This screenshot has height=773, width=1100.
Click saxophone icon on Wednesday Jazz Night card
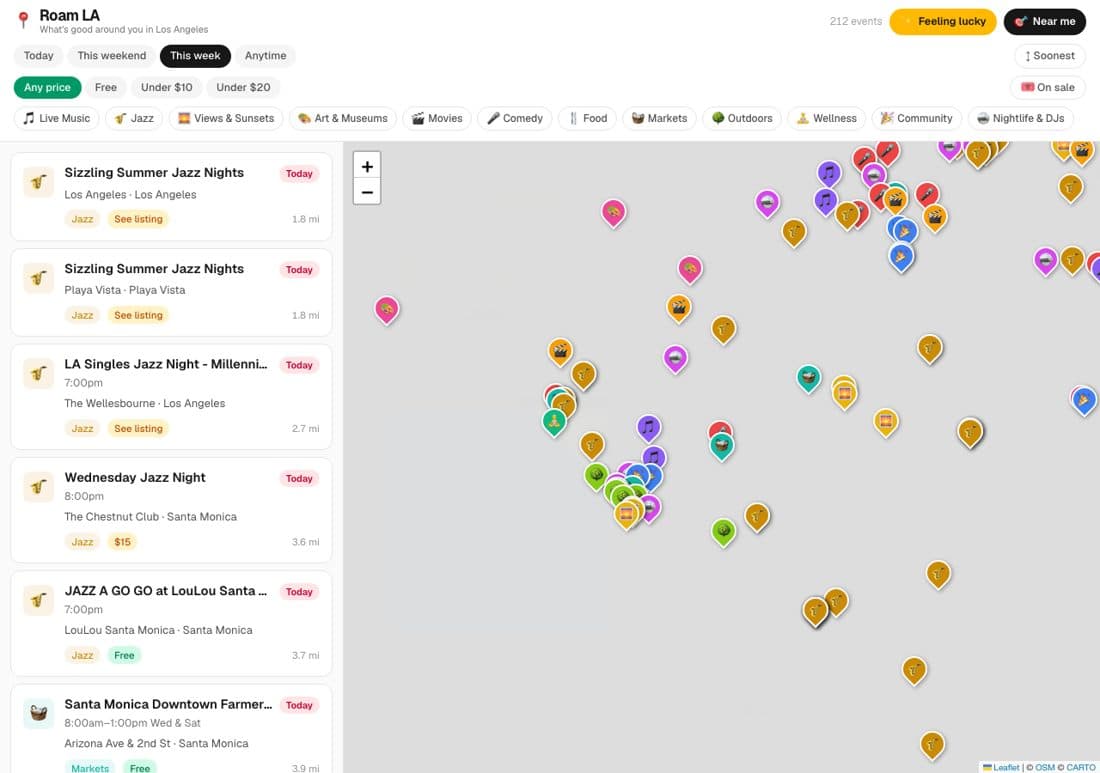tap(39, 486)
